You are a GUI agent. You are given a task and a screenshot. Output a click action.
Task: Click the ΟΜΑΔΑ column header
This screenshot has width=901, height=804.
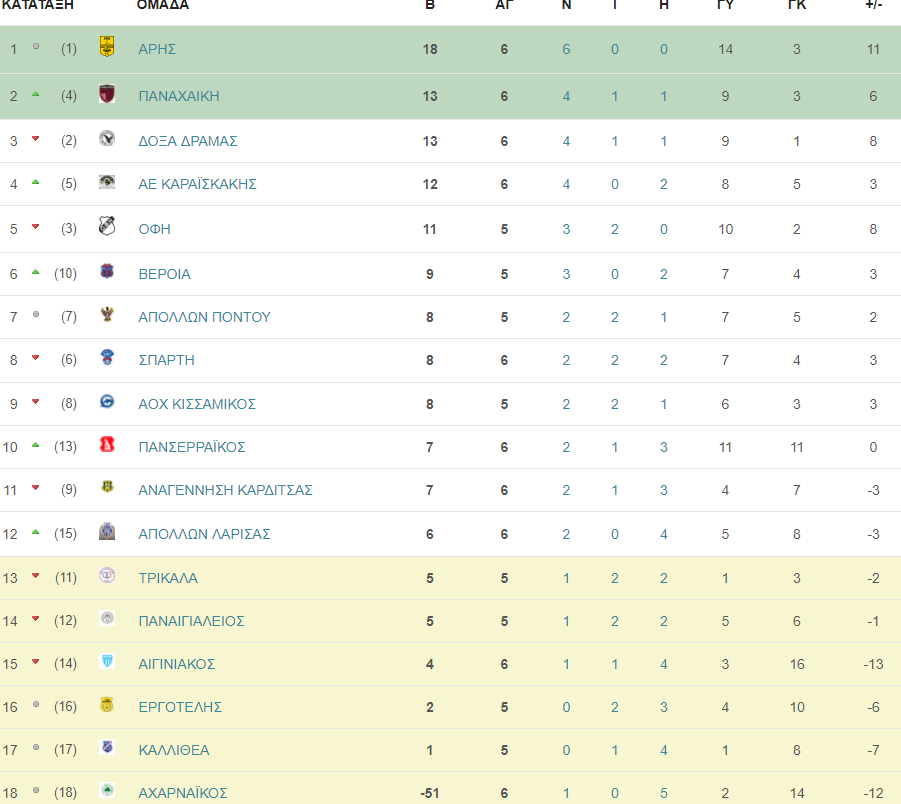pos(163,5)
